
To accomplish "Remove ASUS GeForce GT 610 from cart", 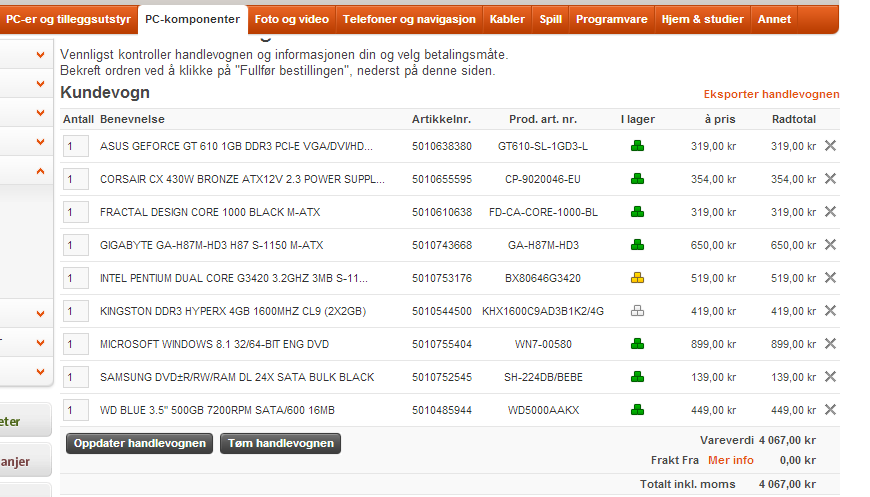I will [x=830, y=146].
